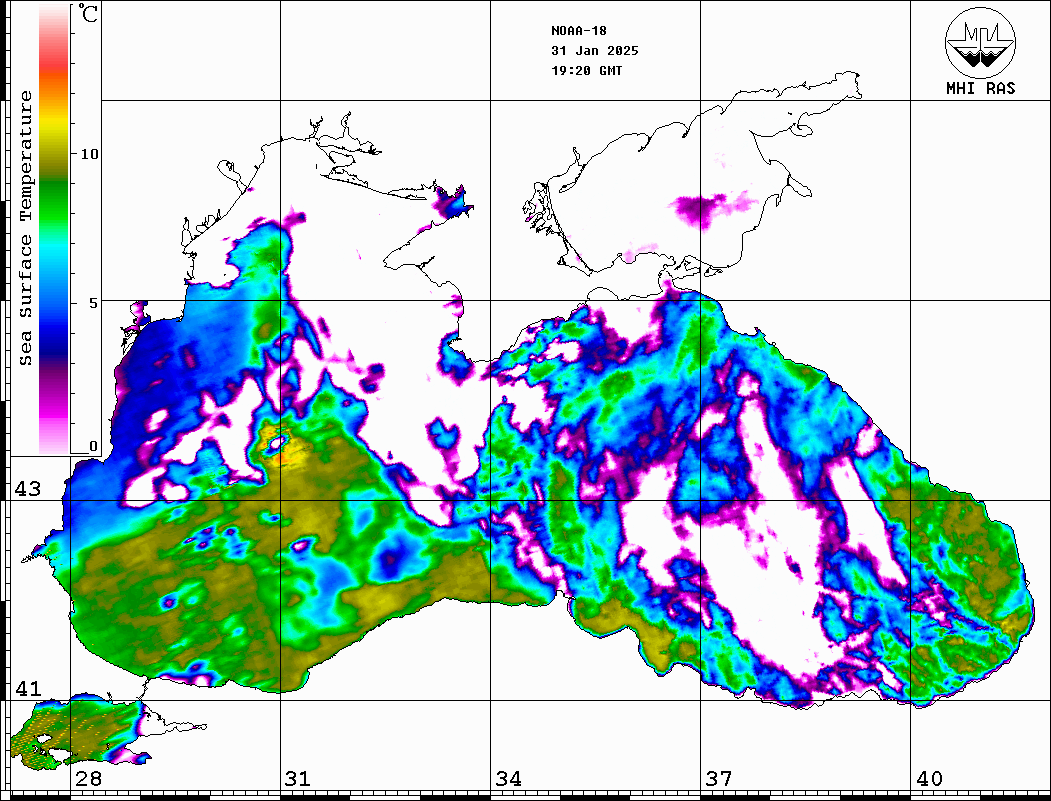Click the Sea Surface Temperature legend title

[25, 228]
